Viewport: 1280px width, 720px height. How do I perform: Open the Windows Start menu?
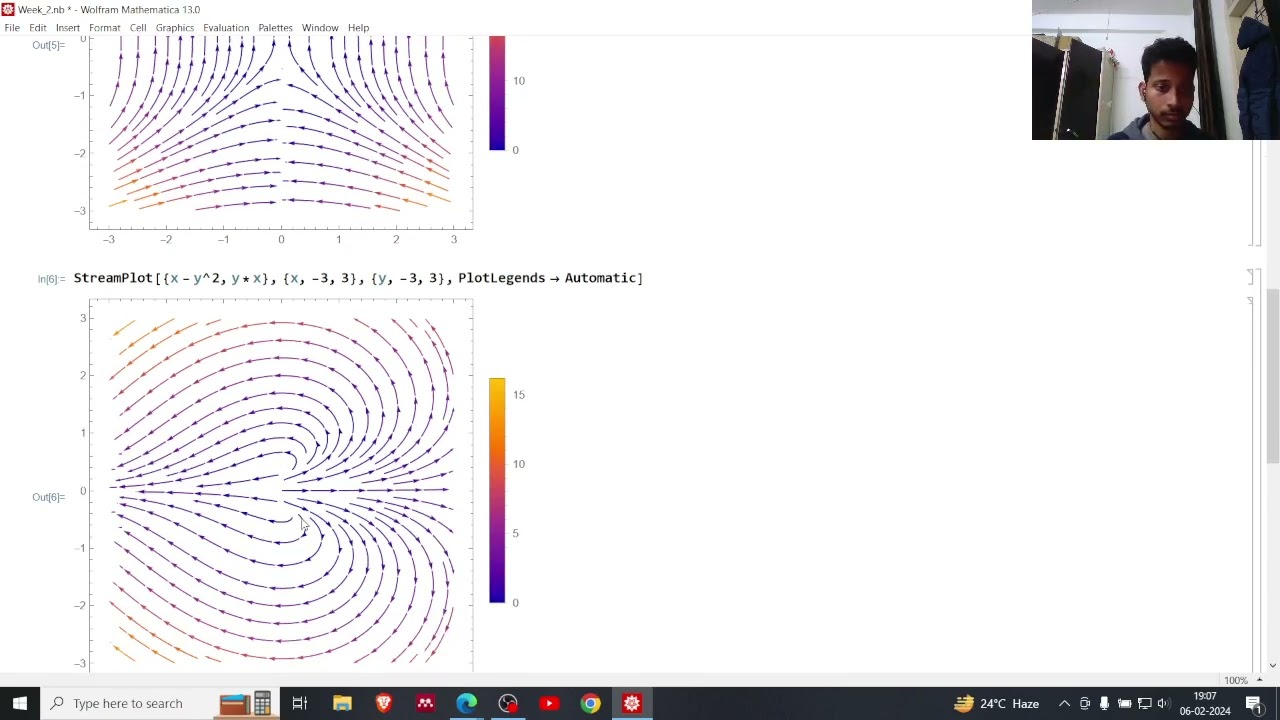point(20,703)
